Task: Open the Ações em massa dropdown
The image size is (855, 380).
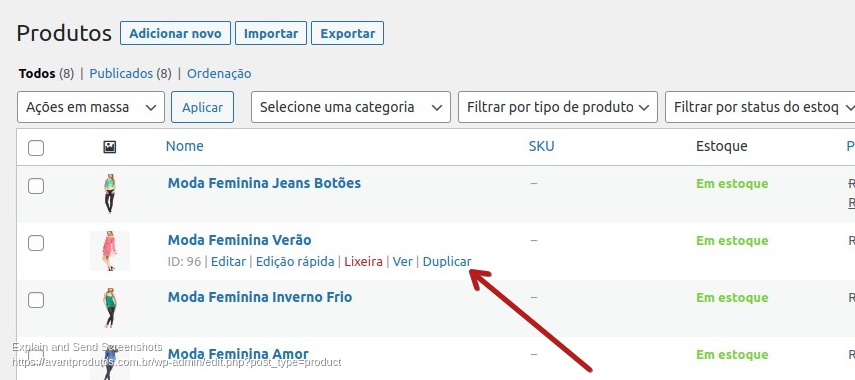Action: (91, 107)
